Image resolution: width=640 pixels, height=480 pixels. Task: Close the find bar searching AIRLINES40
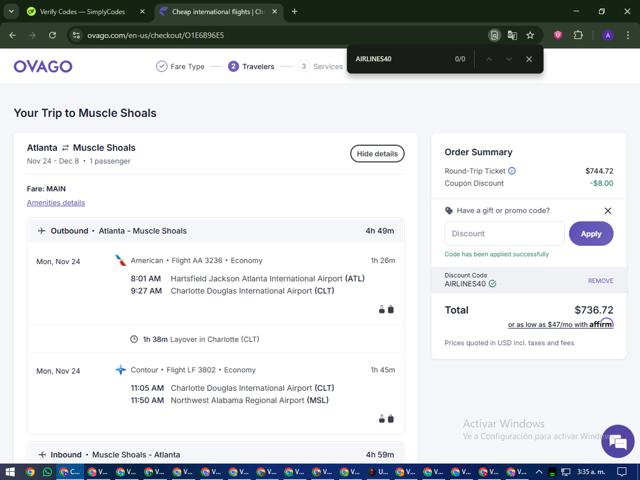click(529, 59)
